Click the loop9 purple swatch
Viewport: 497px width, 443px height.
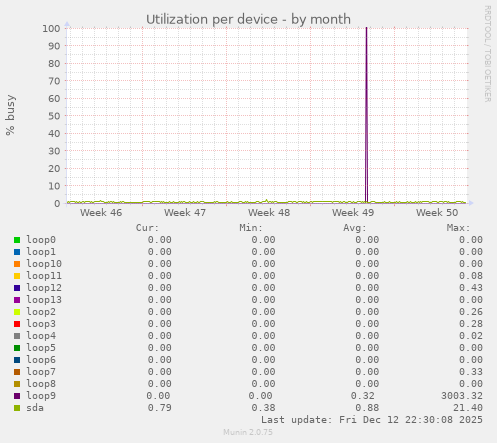[17, 396]
